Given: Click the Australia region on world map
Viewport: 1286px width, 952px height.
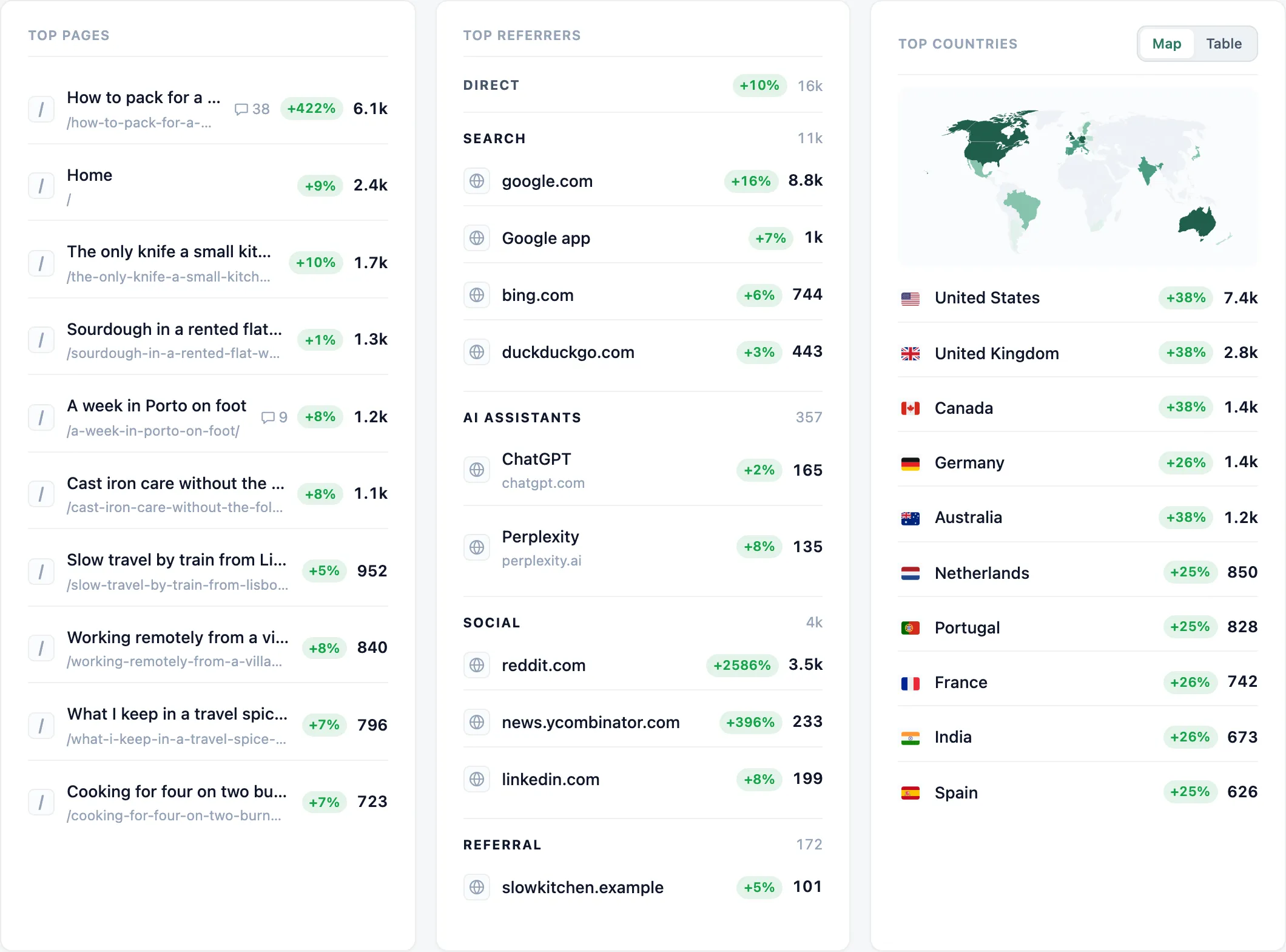Looking at the screenshot, I should pyautogui.click(x=1196, y=222).
